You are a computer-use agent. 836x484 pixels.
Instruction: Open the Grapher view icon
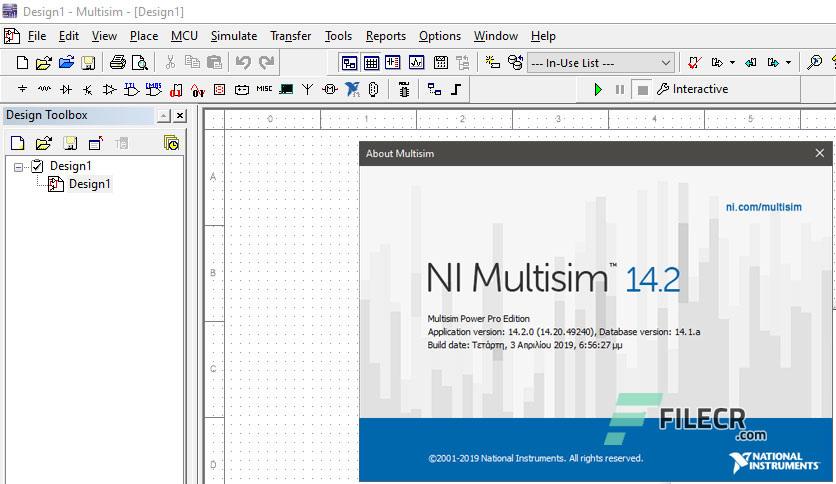416,62
